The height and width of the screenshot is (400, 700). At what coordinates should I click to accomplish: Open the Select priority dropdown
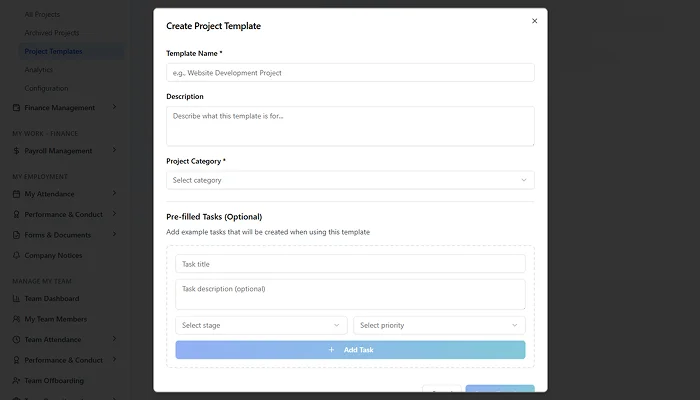[439, 325]
